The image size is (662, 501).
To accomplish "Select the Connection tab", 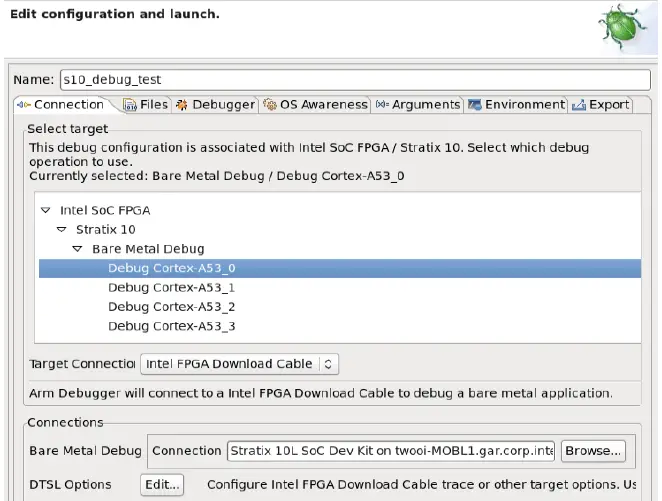I will (x=61, y=104).
